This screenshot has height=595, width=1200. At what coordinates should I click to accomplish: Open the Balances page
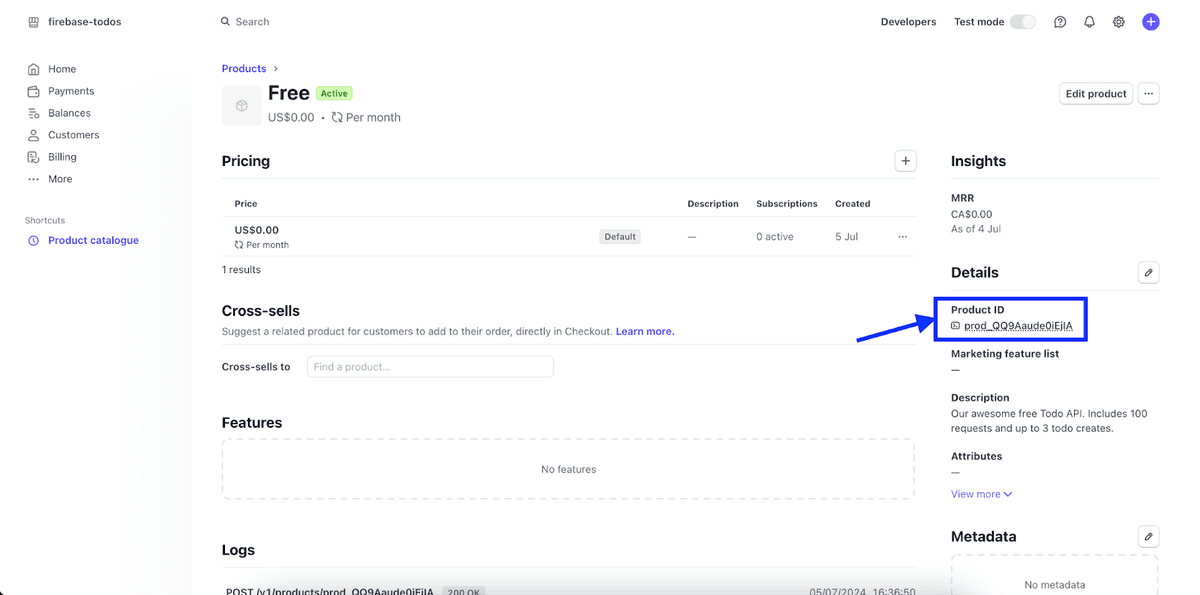[x=68, y=112]
